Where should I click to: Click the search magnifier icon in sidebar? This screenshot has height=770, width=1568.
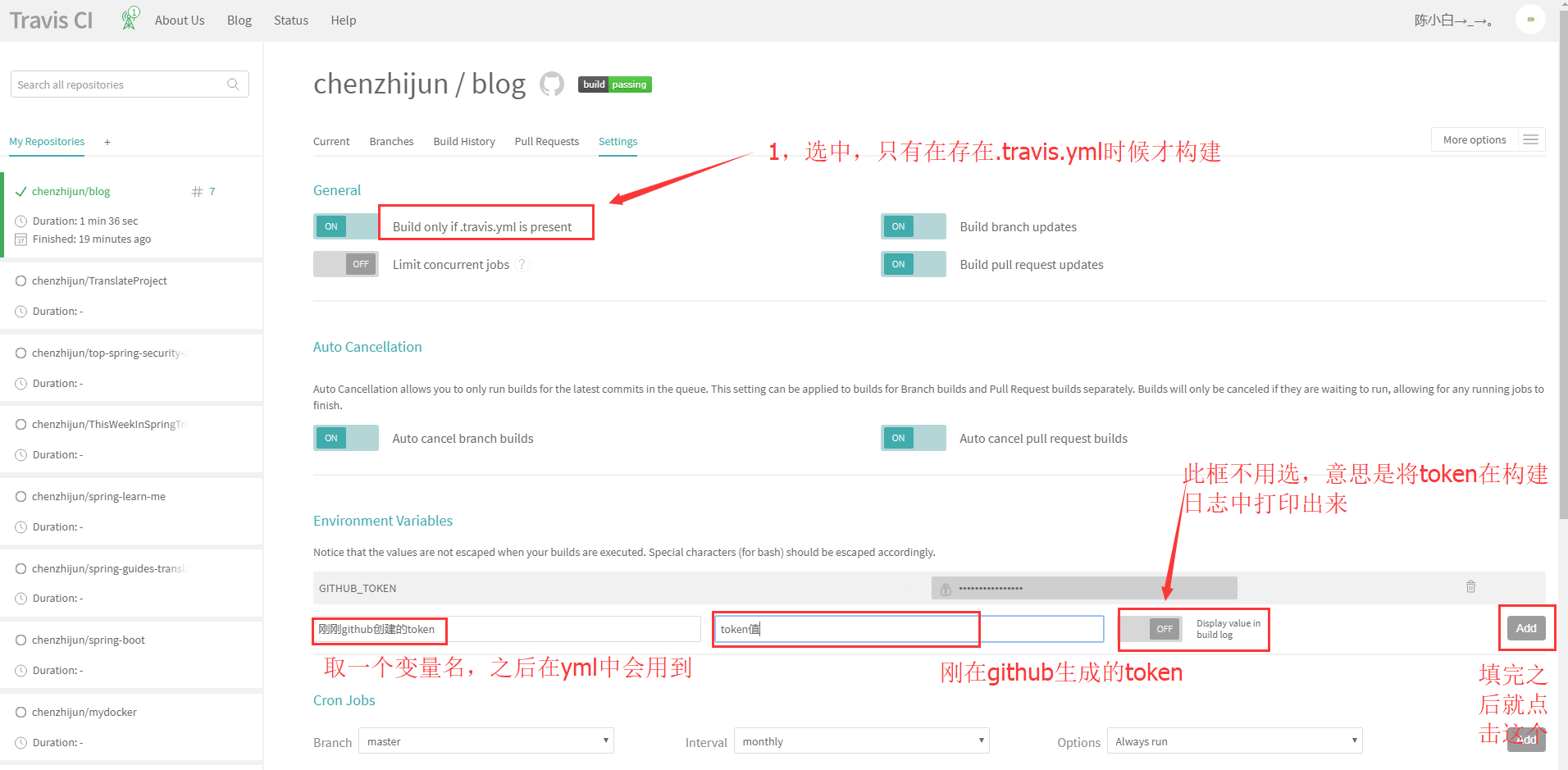233,84
